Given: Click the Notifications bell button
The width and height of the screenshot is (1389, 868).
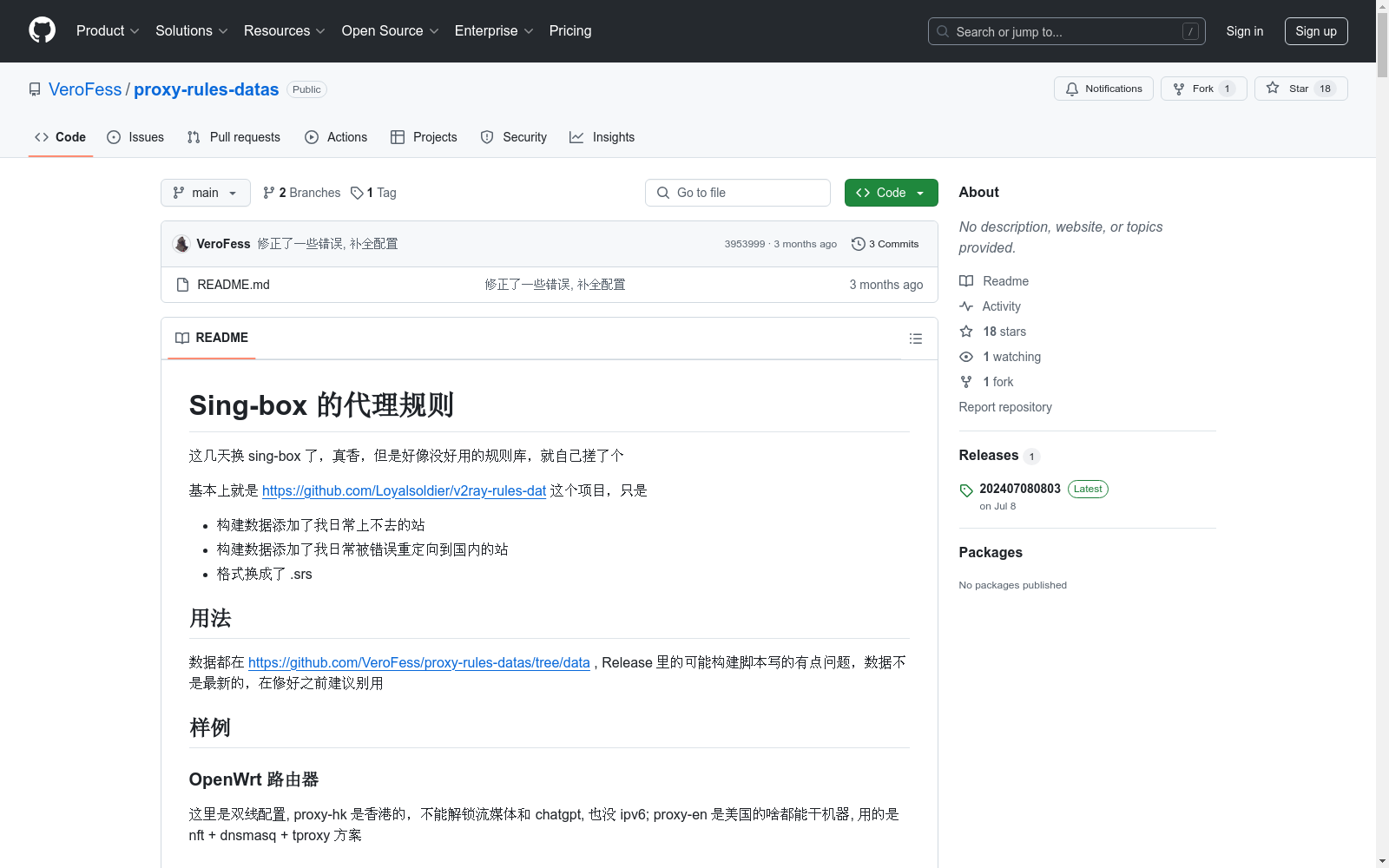Looking at the screenshot, I should 1103,89.
